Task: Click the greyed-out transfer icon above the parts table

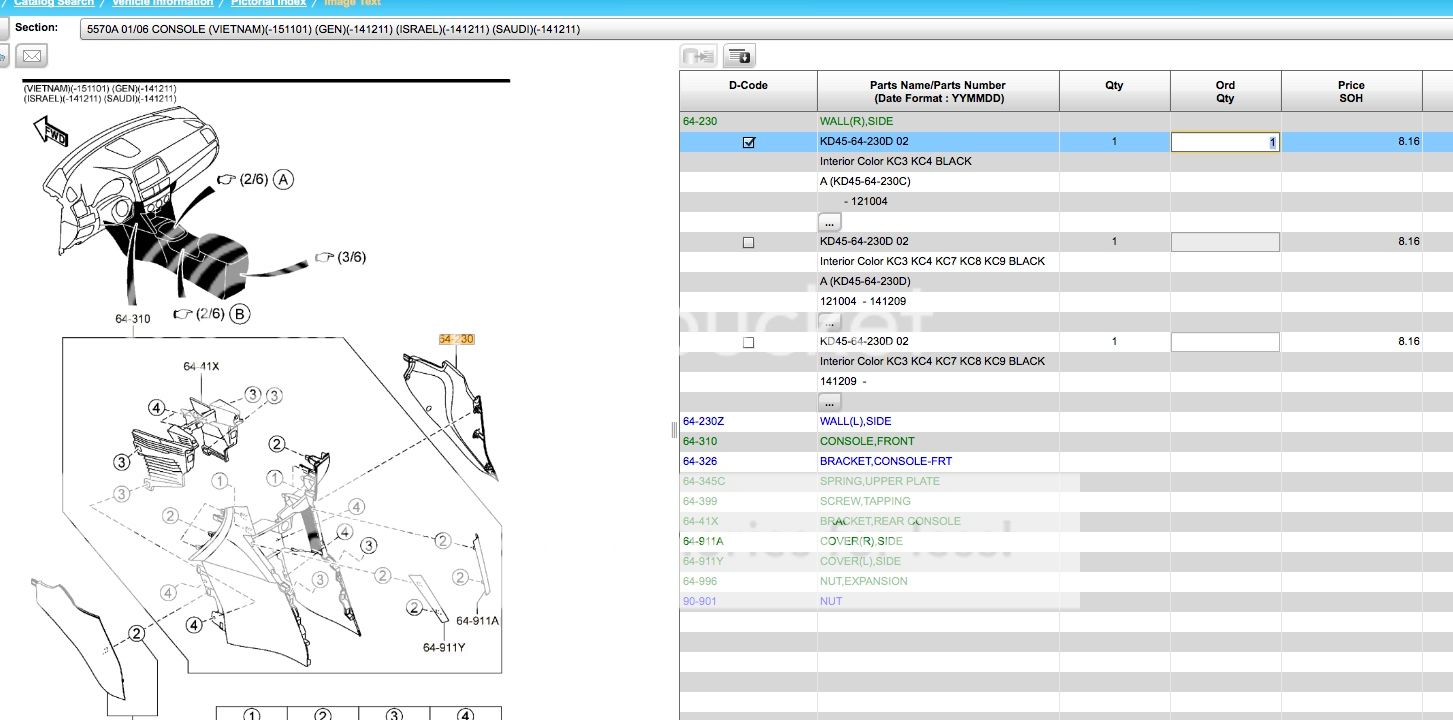Action: pyautogui.click(x=698, y=56)
